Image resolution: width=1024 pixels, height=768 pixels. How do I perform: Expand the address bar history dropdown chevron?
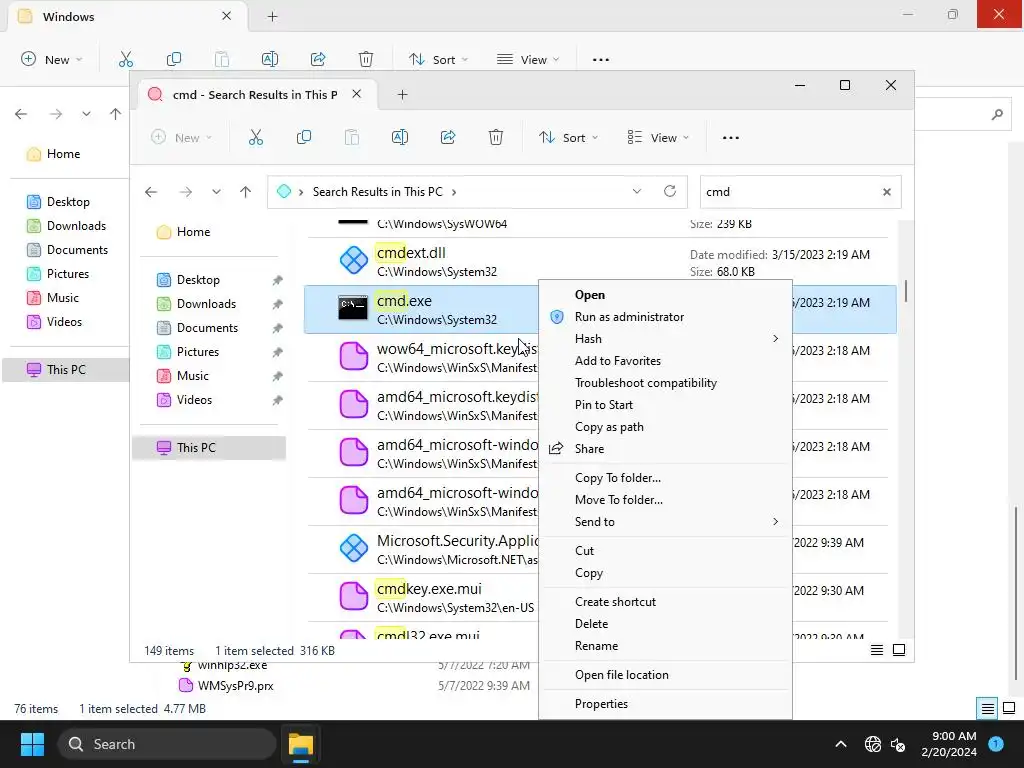[x=637, y=191]
